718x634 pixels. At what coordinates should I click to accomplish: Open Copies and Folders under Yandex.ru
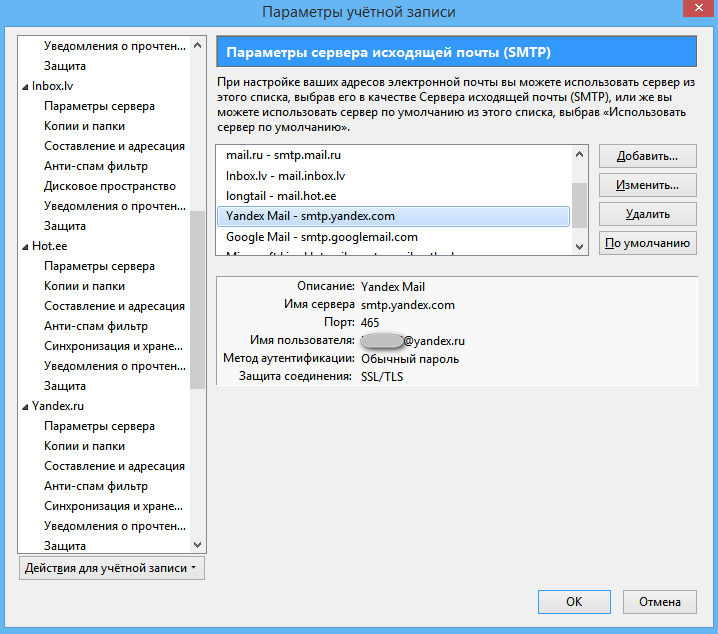tap(84, 446)
